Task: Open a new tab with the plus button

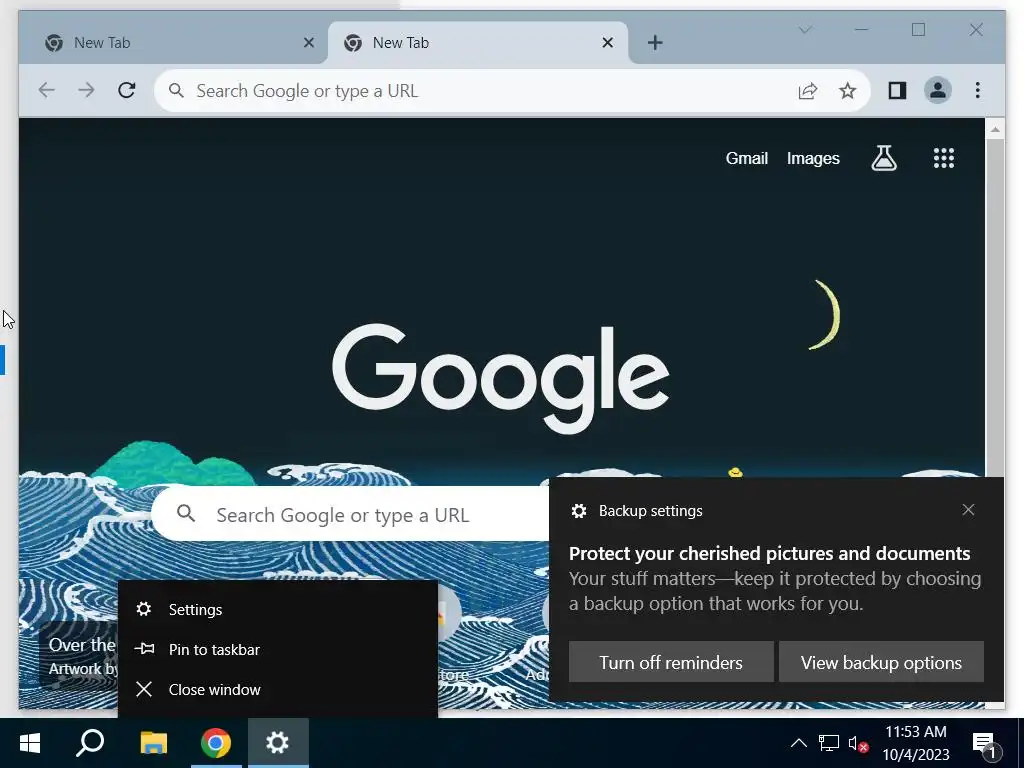Action: pos(655,43)
